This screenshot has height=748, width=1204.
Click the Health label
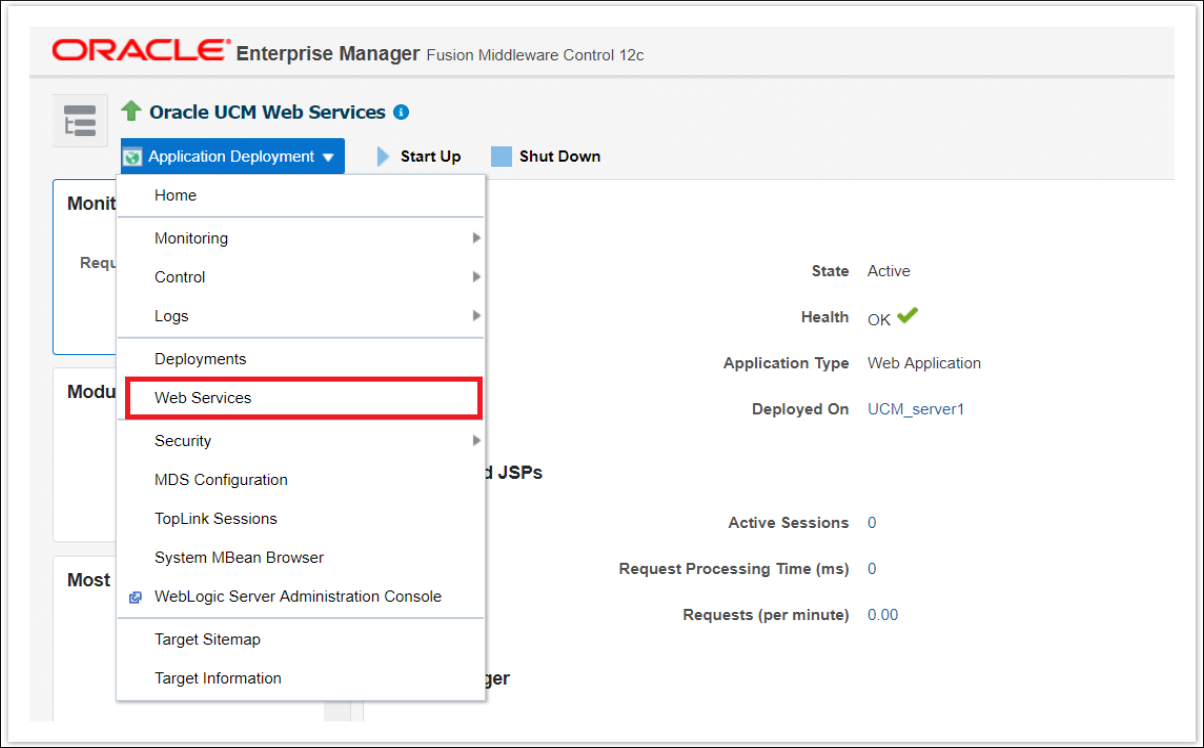coord(825,317)
